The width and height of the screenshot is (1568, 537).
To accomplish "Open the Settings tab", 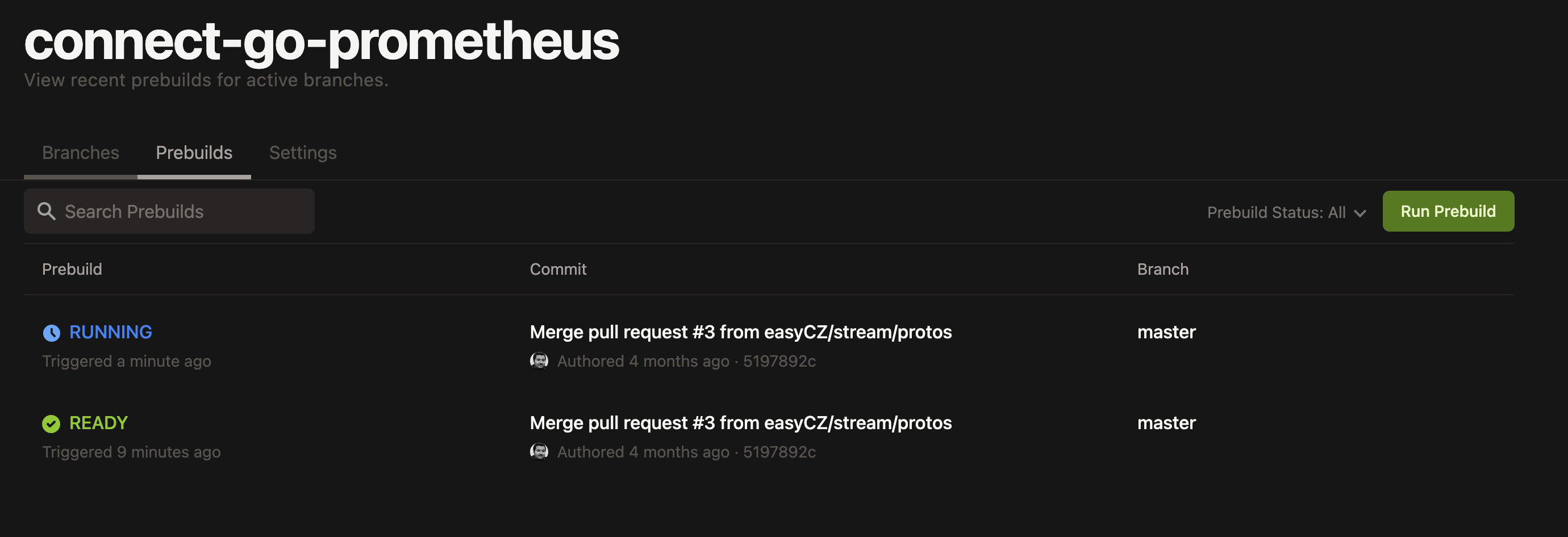I will [x=303, y=153].
